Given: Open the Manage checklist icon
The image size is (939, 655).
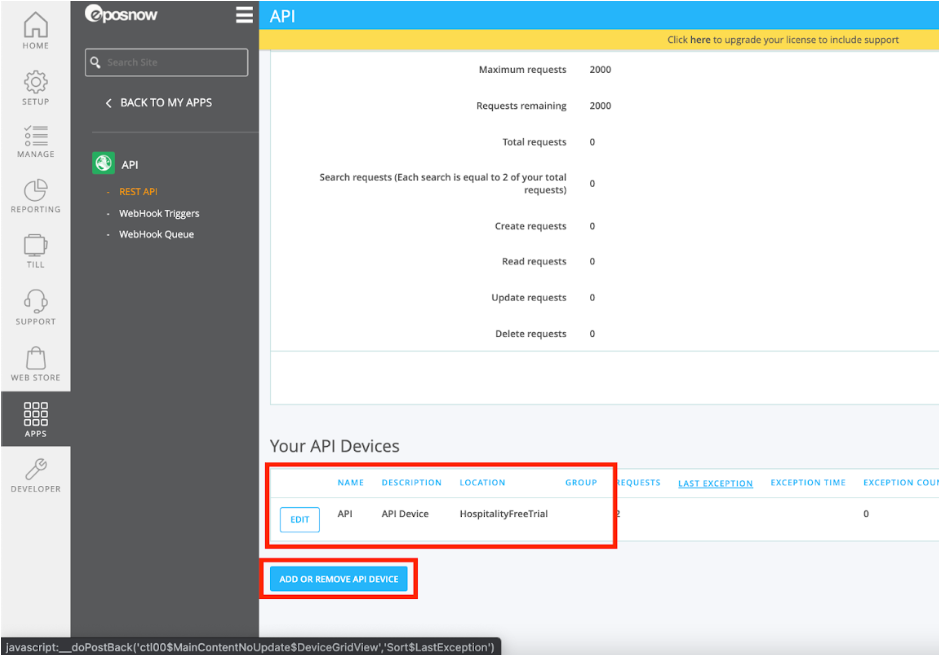Looking at the screenshot, I should 35,137.
